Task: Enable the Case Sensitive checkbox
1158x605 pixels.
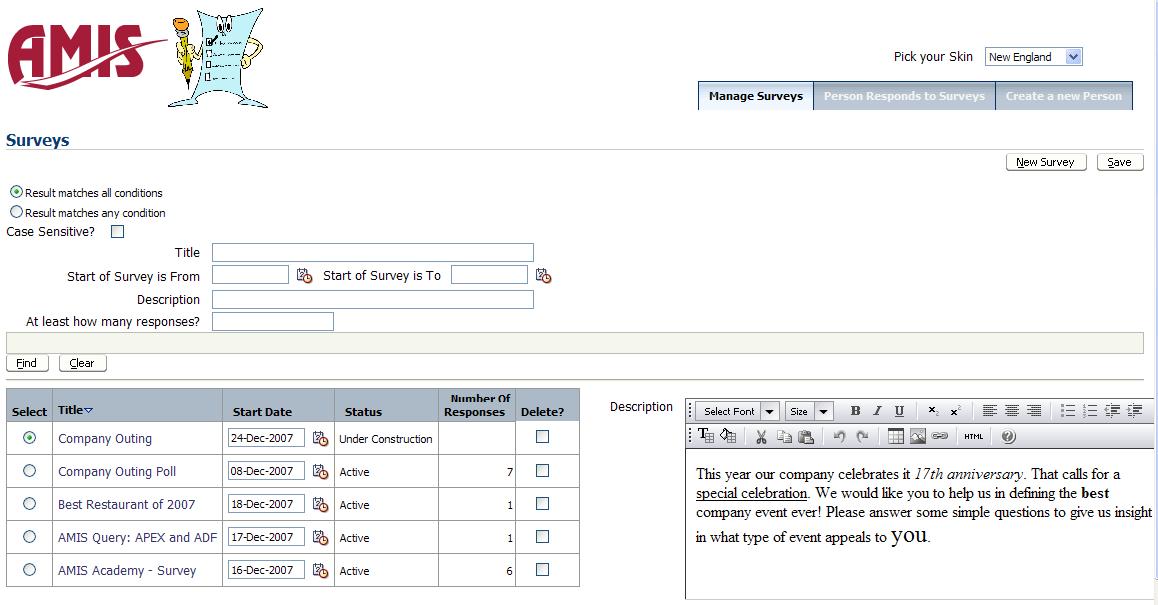Action: (x=118, y=232)
